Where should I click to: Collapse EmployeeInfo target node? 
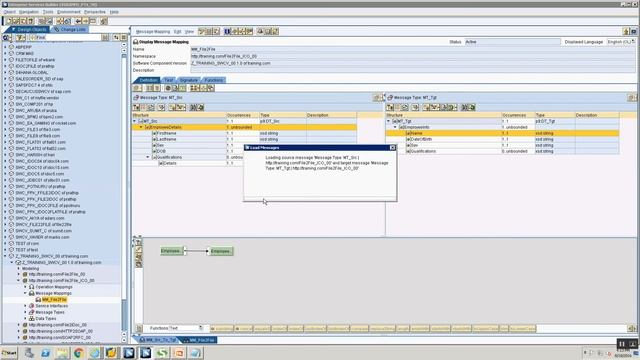[395, 127]
